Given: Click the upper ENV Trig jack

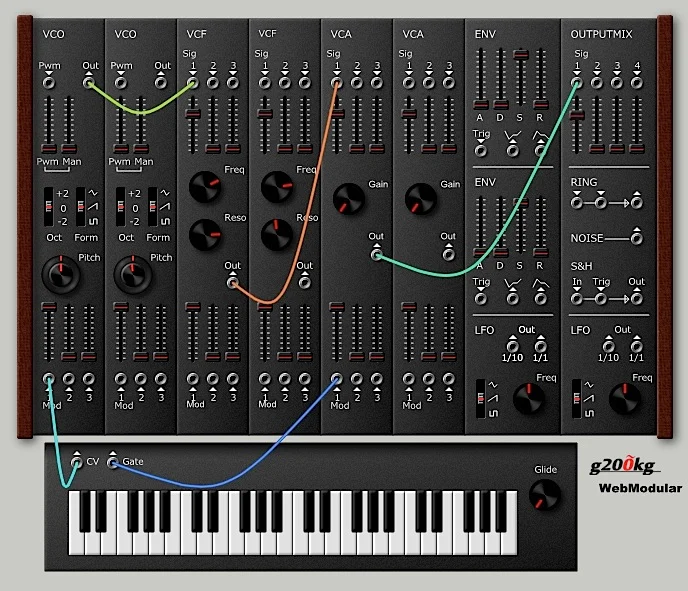Looking at the screenshot, I should click(x=481, y=151).
